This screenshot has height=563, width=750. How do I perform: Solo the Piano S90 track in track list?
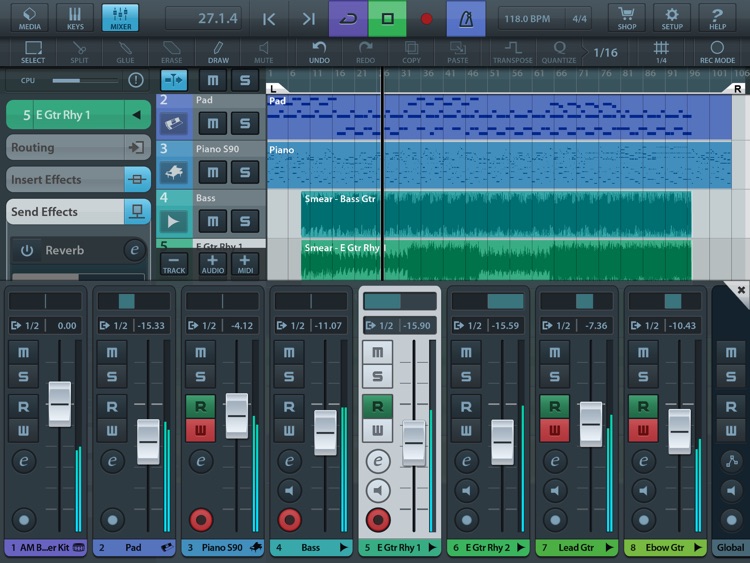point(245,172)
